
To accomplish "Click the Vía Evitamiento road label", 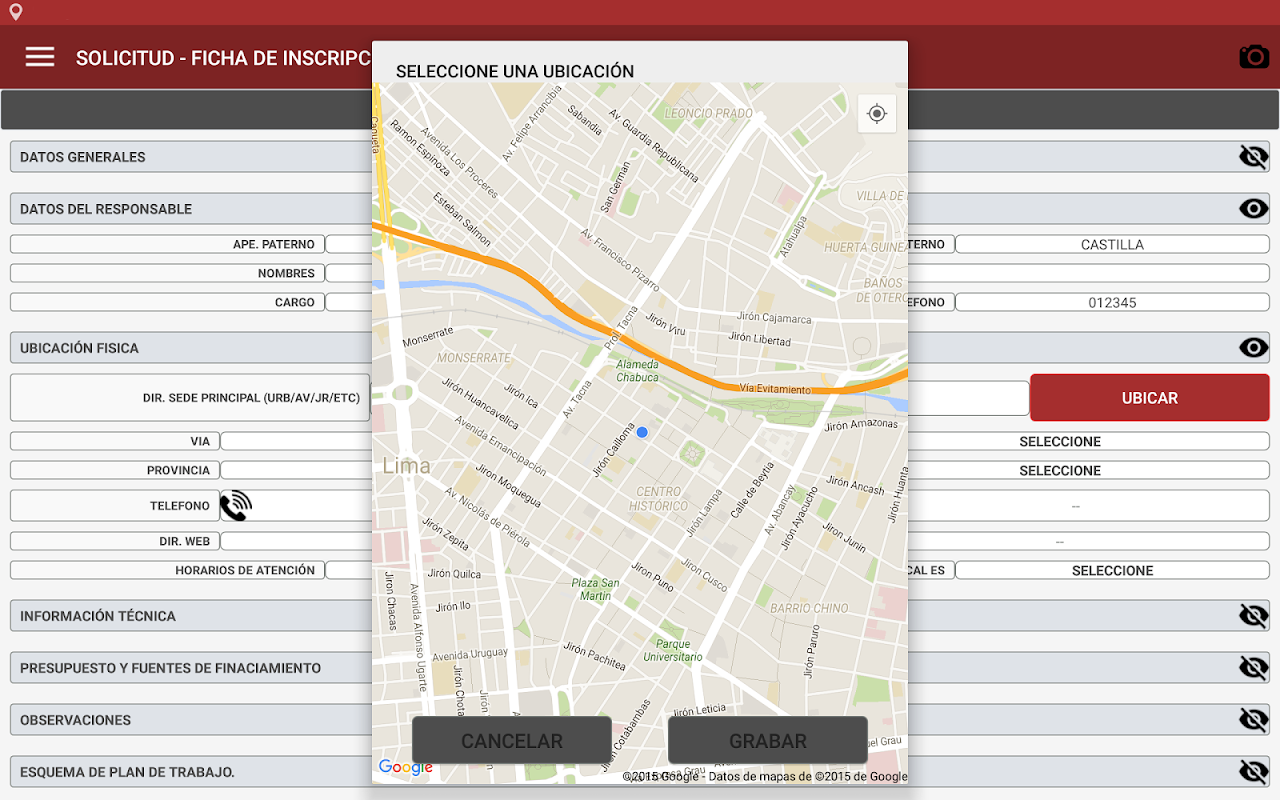I will (776, 389).
